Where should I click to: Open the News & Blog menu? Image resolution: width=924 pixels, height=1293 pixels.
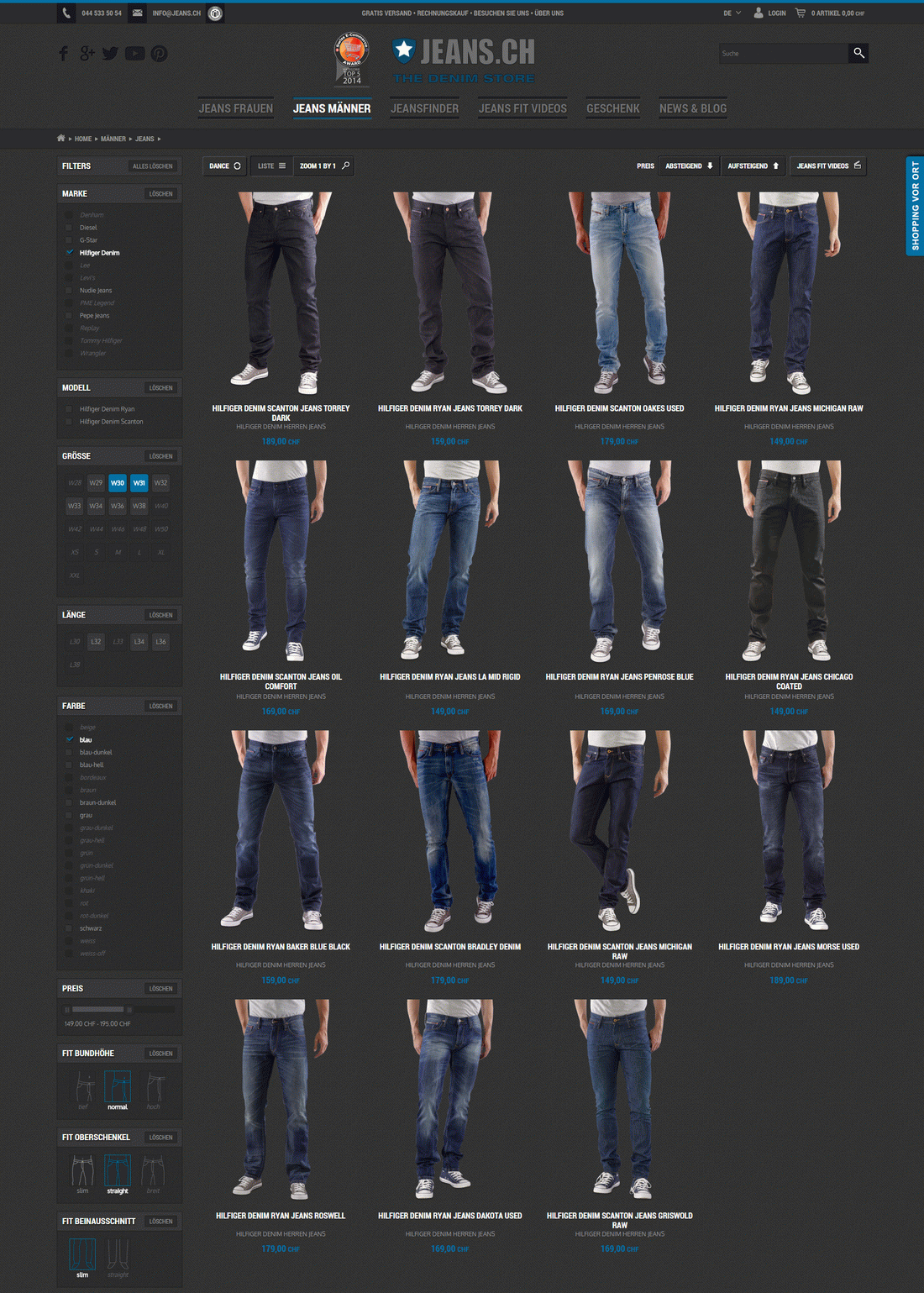click(693, 108)
